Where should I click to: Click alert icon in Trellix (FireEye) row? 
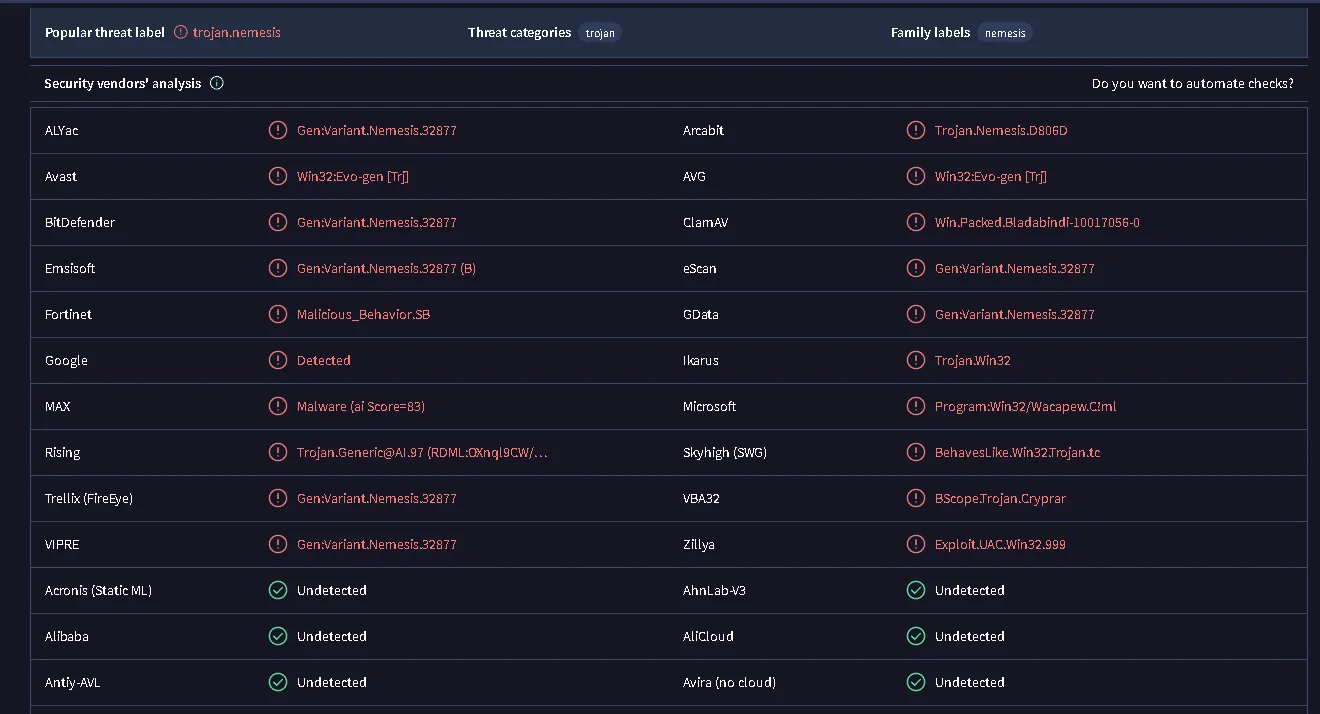[278, 498]
